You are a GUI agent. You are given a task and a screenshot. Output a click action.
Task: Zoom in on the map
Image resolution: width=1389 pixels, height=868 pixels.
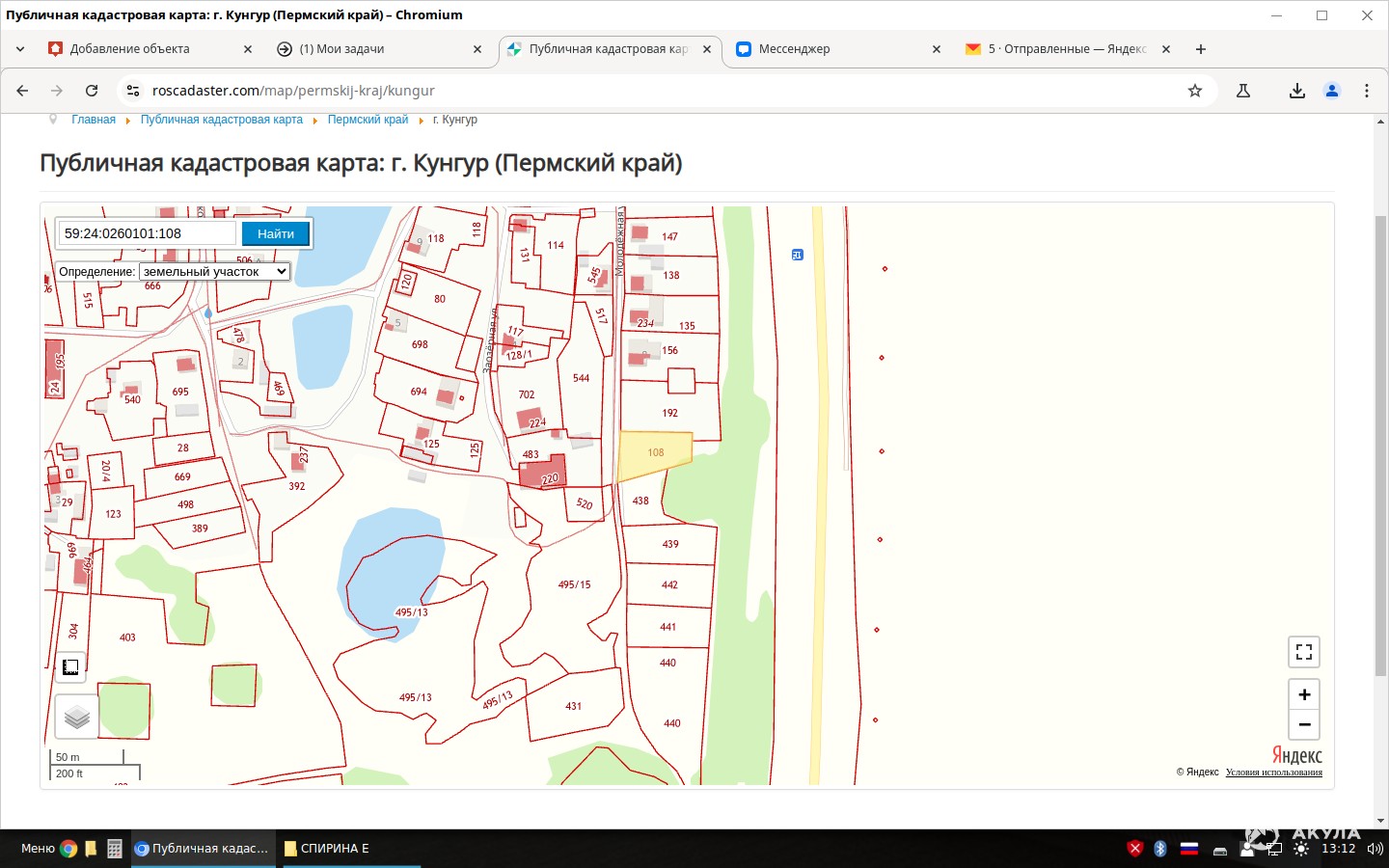point(1303,694)
